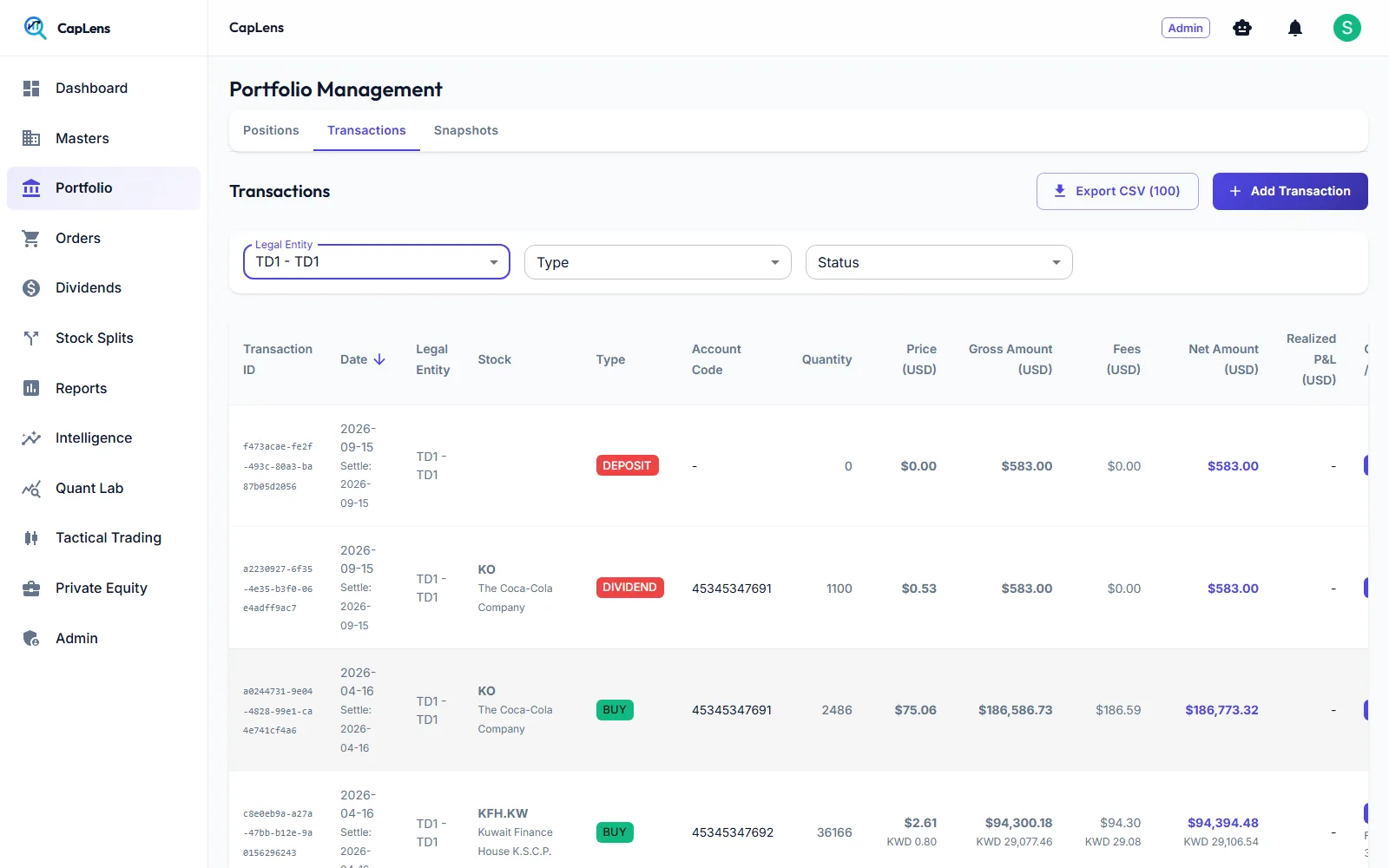Click the Reports bar chart icon

point(31,388)
